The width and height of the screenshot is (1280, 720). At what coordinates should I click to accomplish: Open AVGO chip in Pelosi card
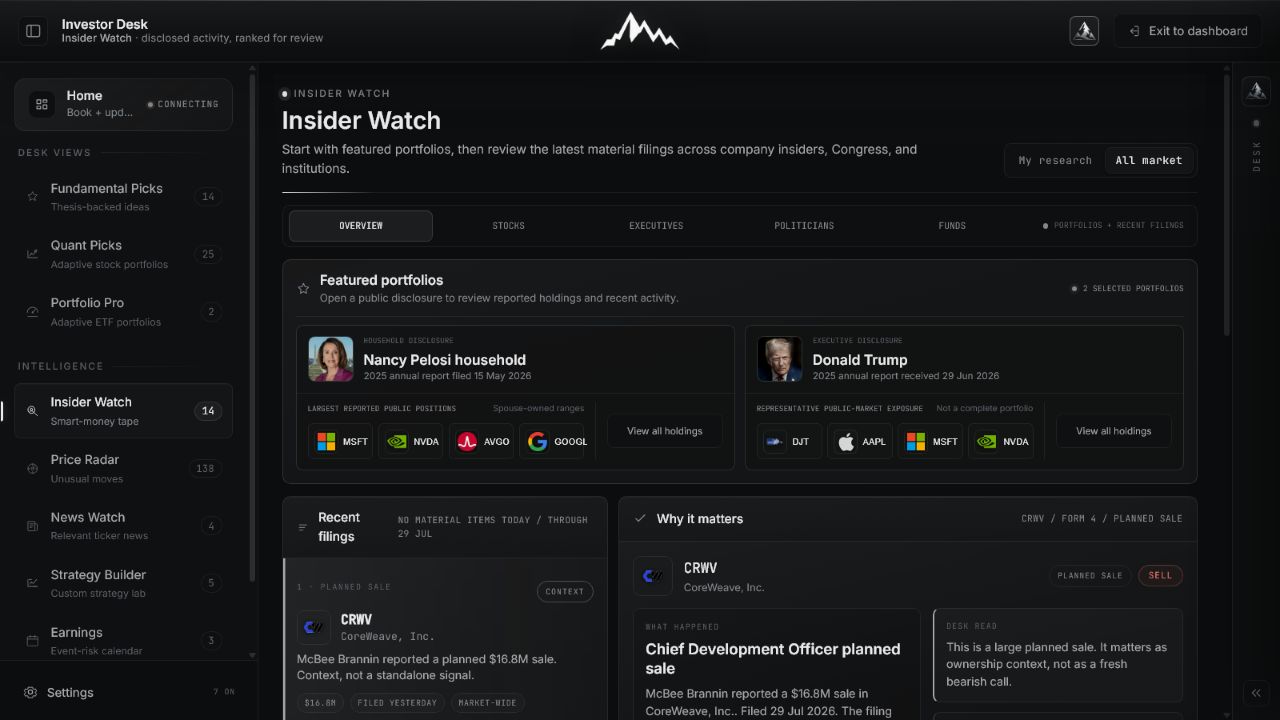(481, 441)
